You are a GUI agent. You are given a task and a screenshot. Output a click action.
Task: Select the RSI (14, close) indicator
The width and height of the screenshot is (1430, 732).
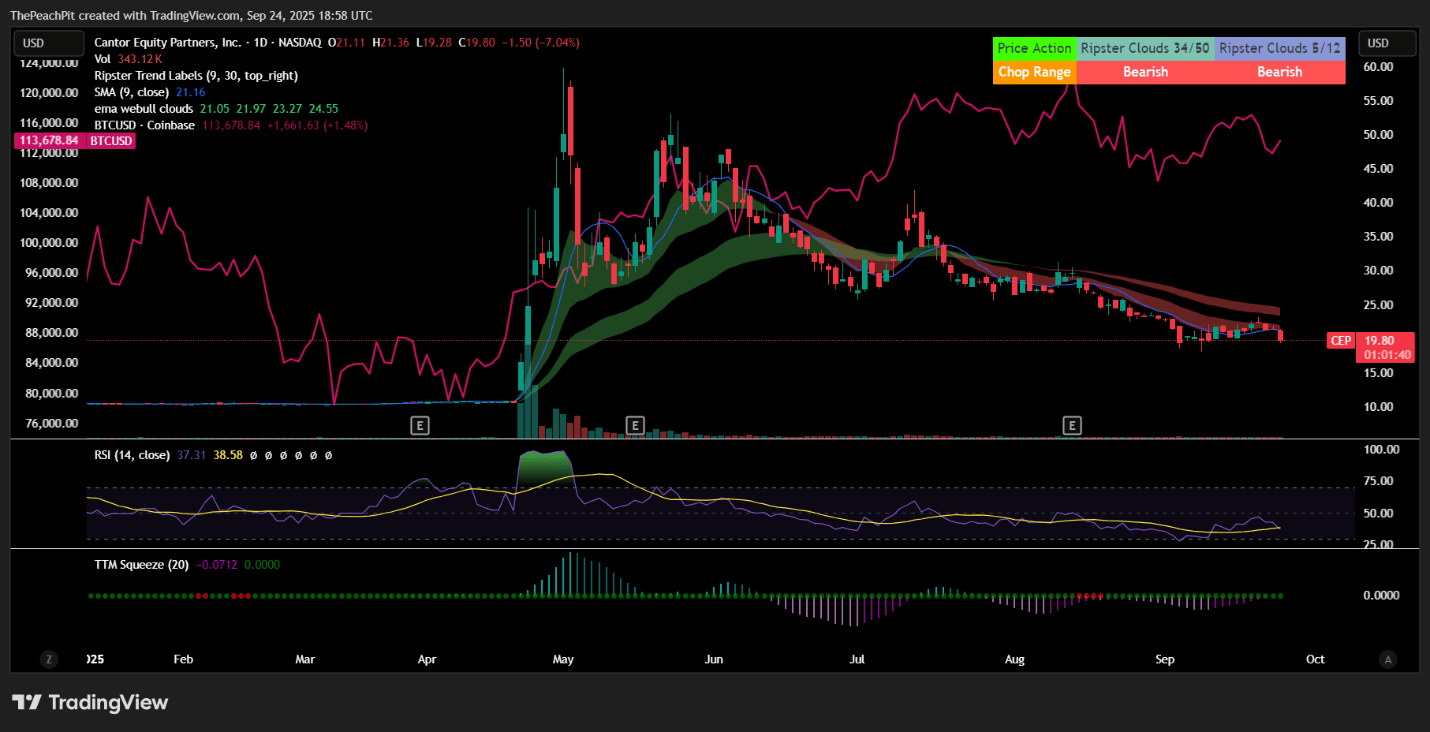(133, 454)
